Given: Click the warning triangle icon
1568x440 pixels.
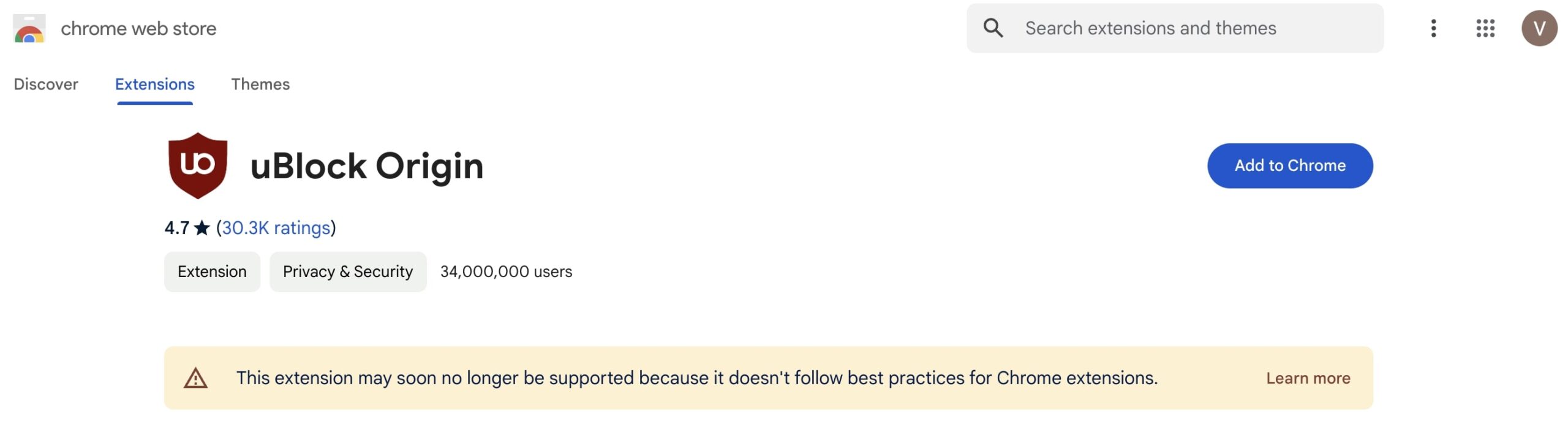Looking at the screenshot, I should pos(196,378).
